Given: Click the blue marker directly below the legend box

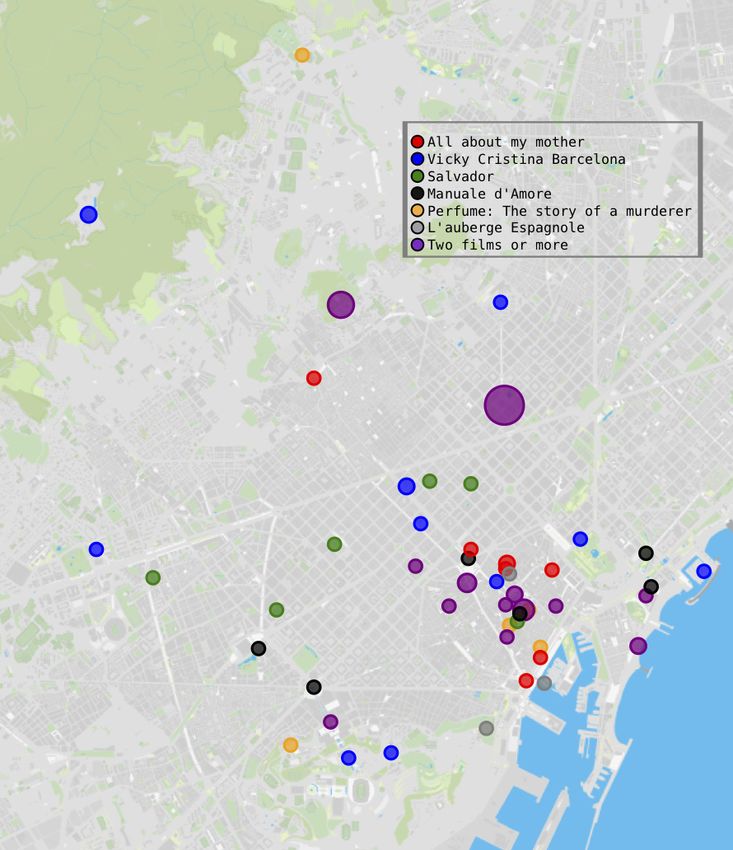Looking at the screenshot, I should (500, 302).
